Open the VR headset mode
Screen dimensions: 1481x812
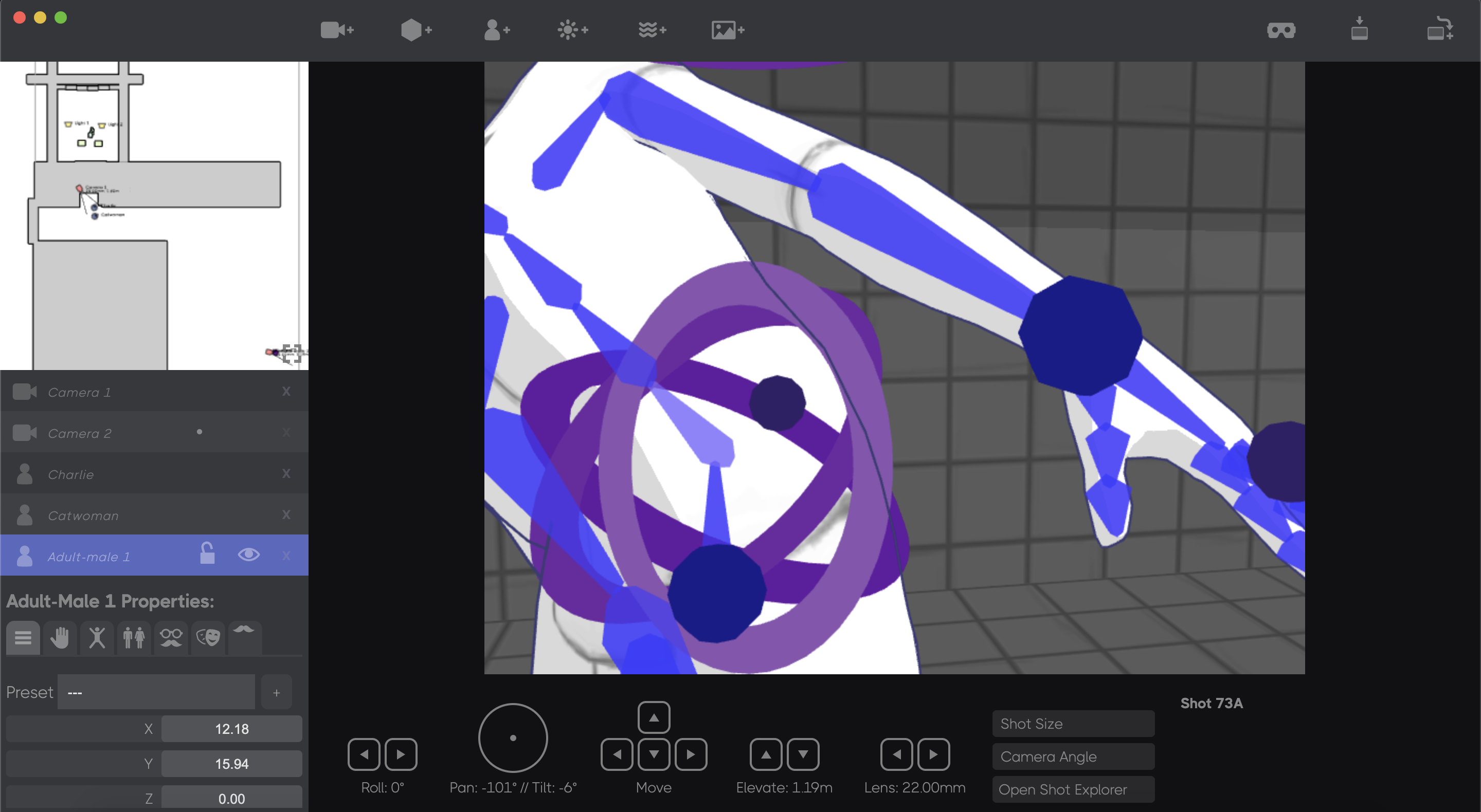point(1281,30)
